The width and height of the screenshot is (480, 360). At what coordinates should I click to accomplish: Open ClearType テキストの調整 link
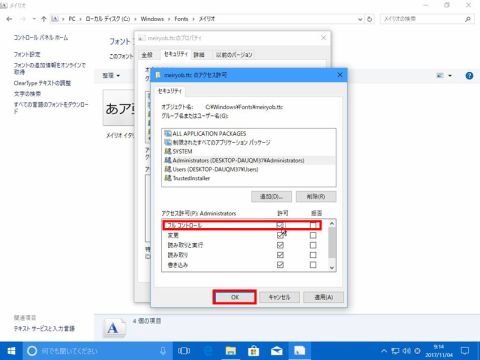click(42, 83)
